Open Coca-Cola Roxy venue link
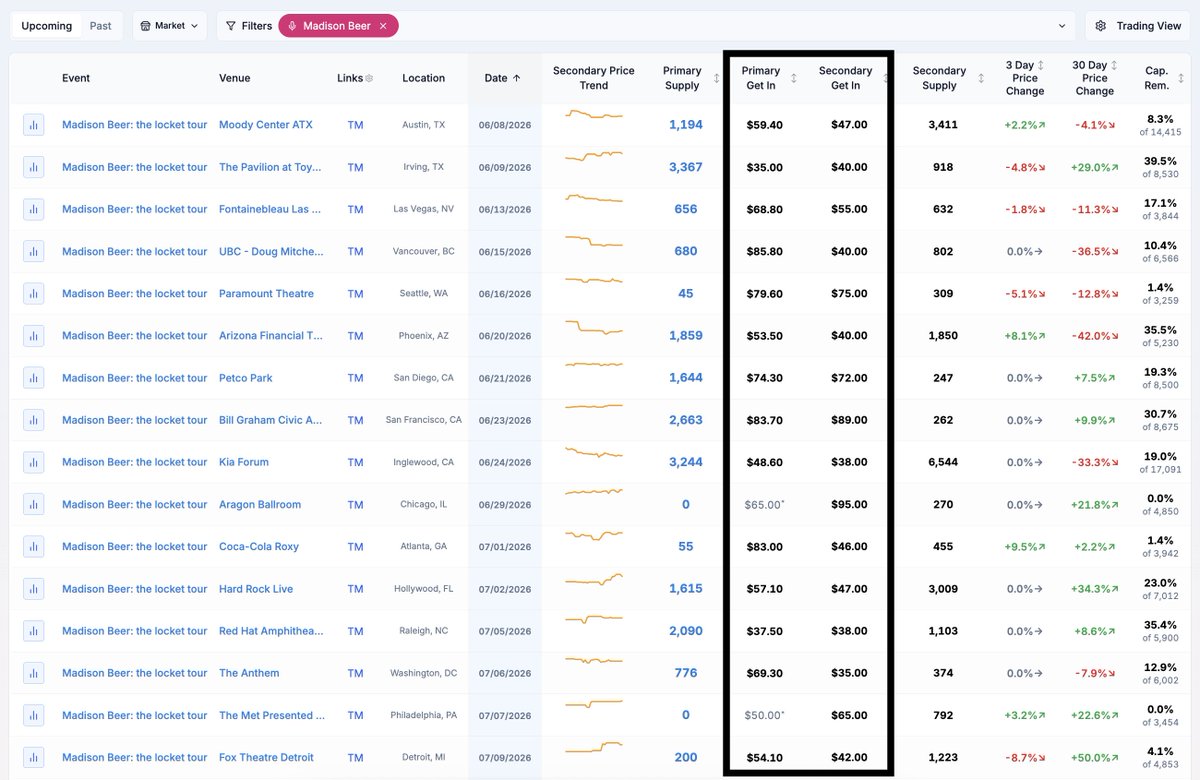Viewport: 1200px width, 780px height. point(259,546)
